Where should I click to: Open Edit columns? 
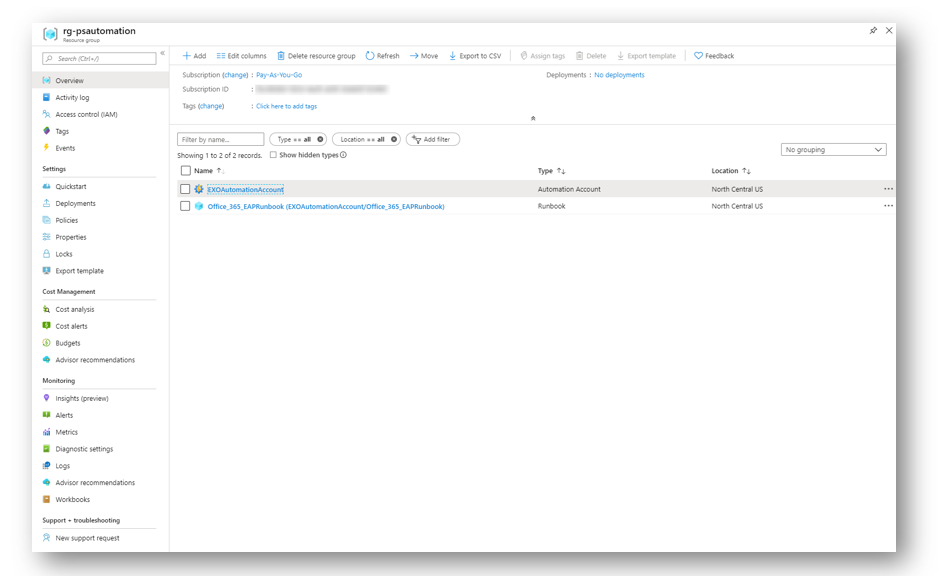(x=241, y=56)
